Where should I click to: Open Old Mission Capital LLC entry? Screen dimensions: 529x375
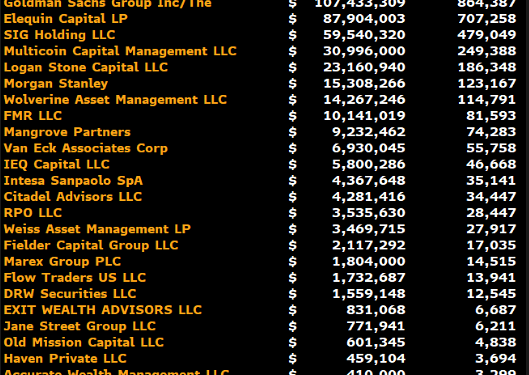click(x=84, y=343)
